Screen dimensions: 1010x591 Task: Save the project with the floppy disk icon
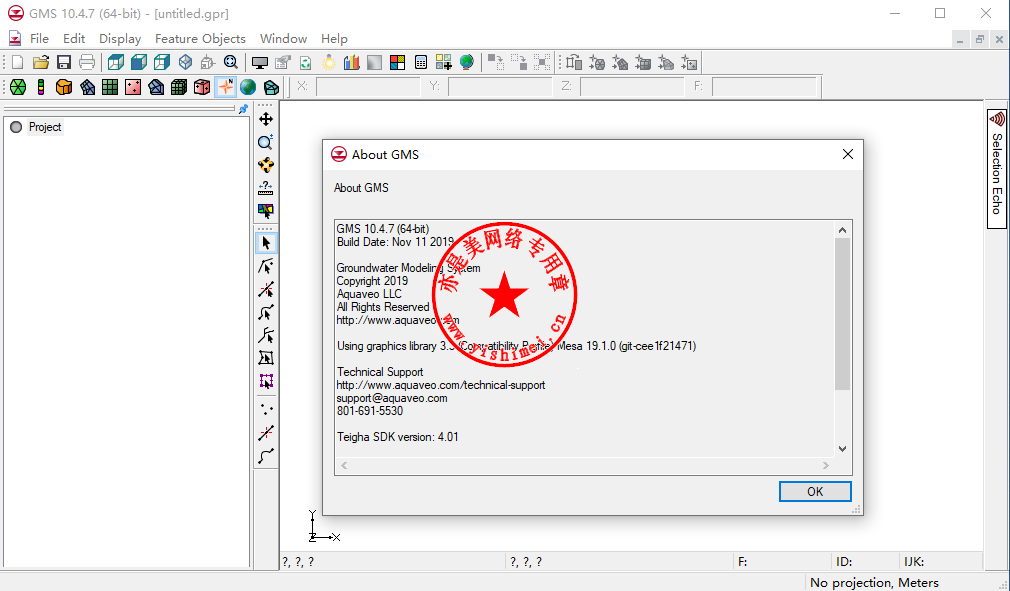point(64,62)
